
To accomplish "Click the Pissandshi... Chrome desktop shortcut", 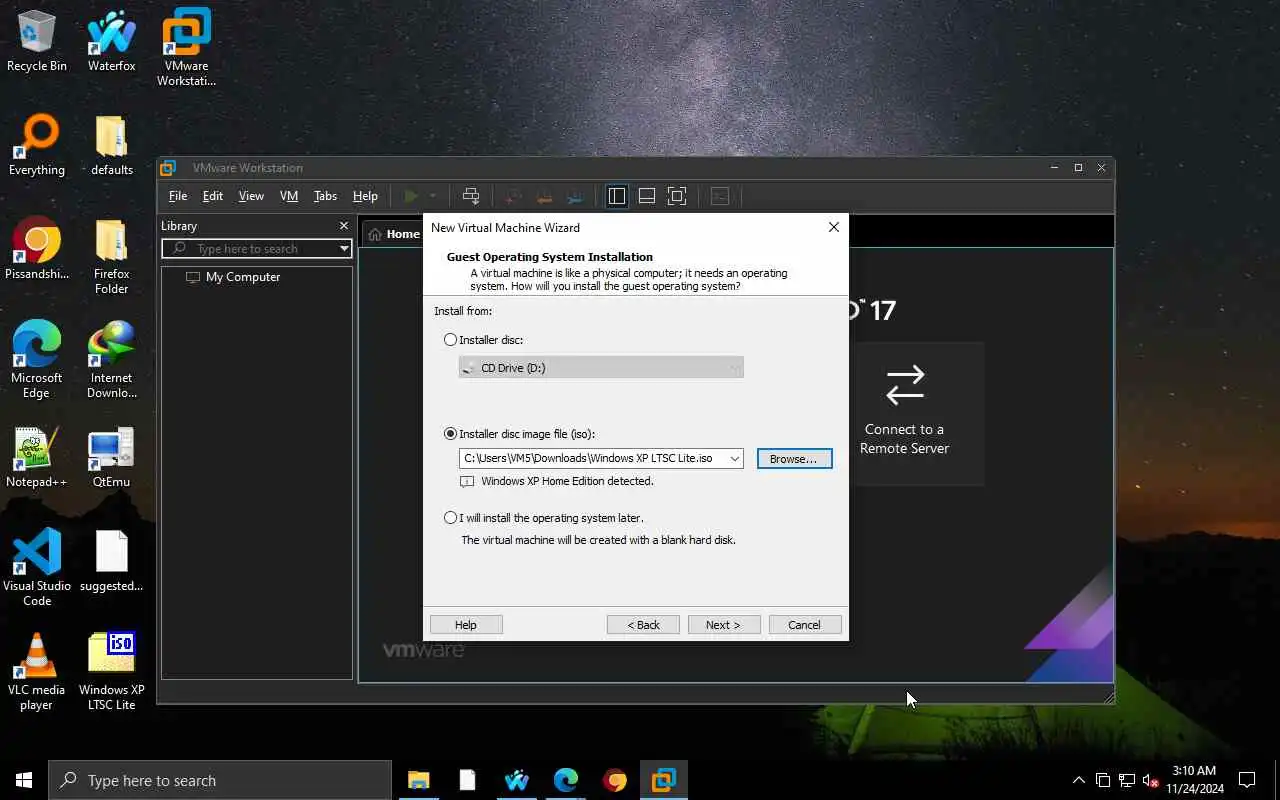I will [x=37, y=250].
